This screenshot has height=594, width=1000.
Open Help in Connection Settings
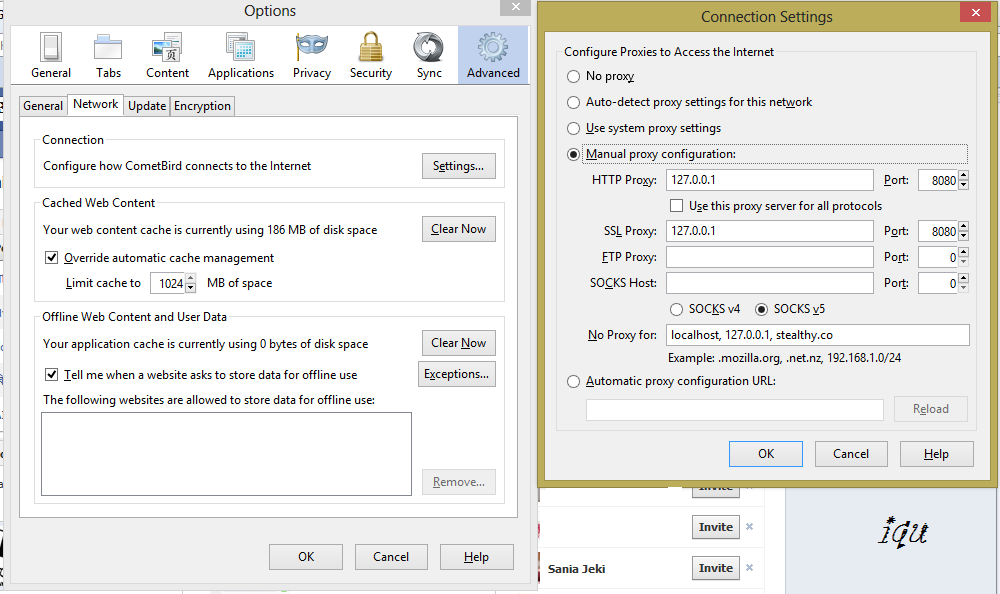936,454
